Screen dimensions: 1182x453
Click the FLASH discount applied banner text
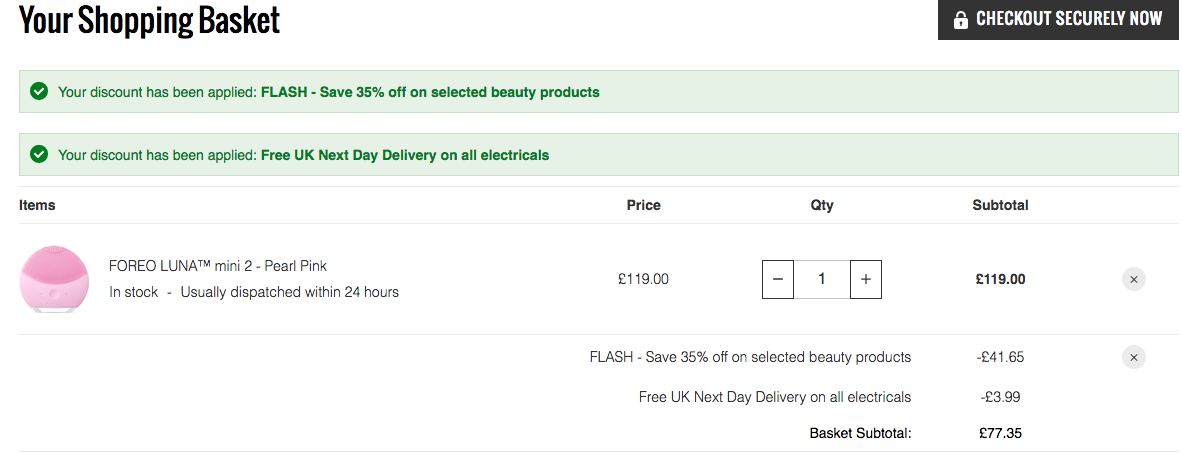click(x=329, y=92)
